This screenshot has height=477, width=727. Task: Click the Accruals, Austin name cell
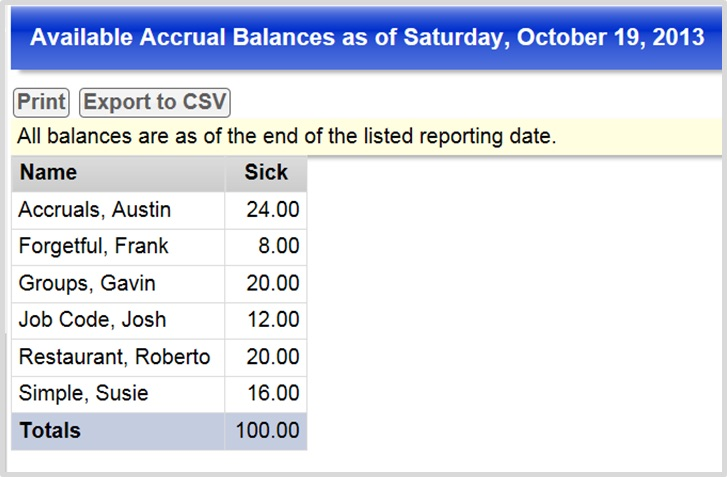(118, 210)
